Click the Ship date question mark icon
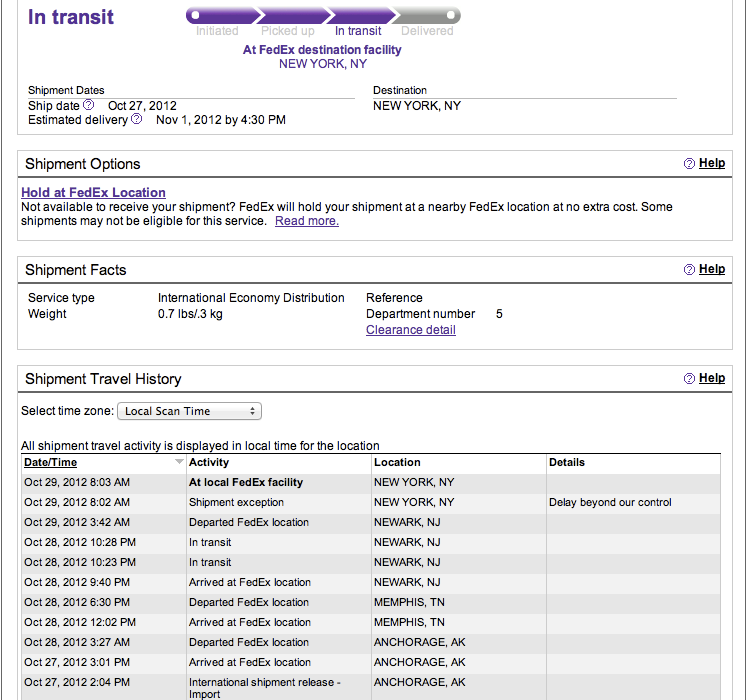 click(89, 104)
